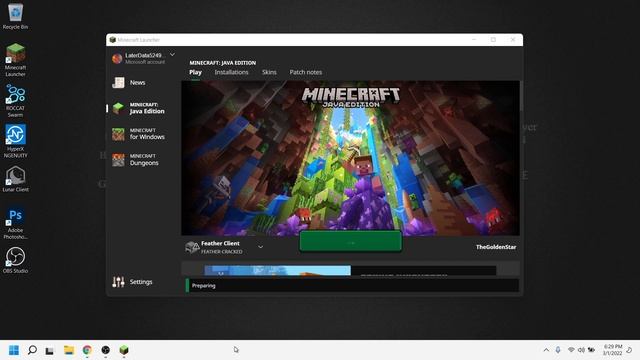This screenshot has width=640, height=360.
Task: Click the Feather Client installation icon
Action: click(x=192, y=247)
